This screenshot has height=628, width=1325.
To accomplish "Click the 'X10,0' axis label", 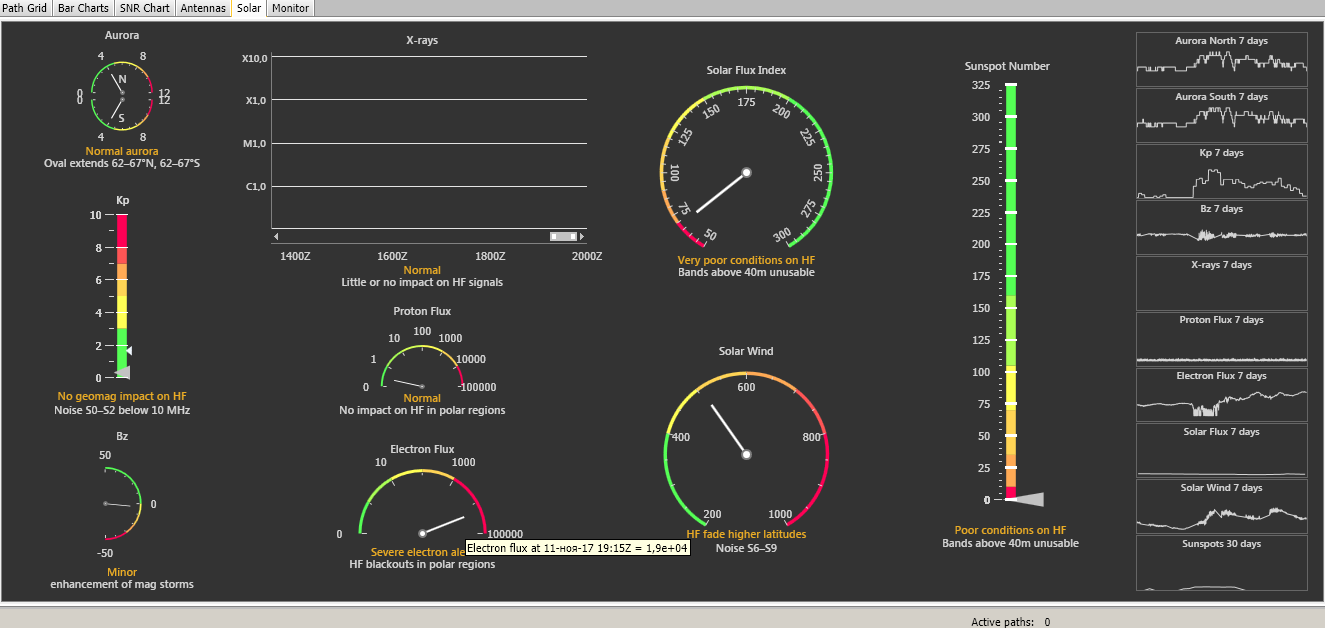I will tap(254, 58).
